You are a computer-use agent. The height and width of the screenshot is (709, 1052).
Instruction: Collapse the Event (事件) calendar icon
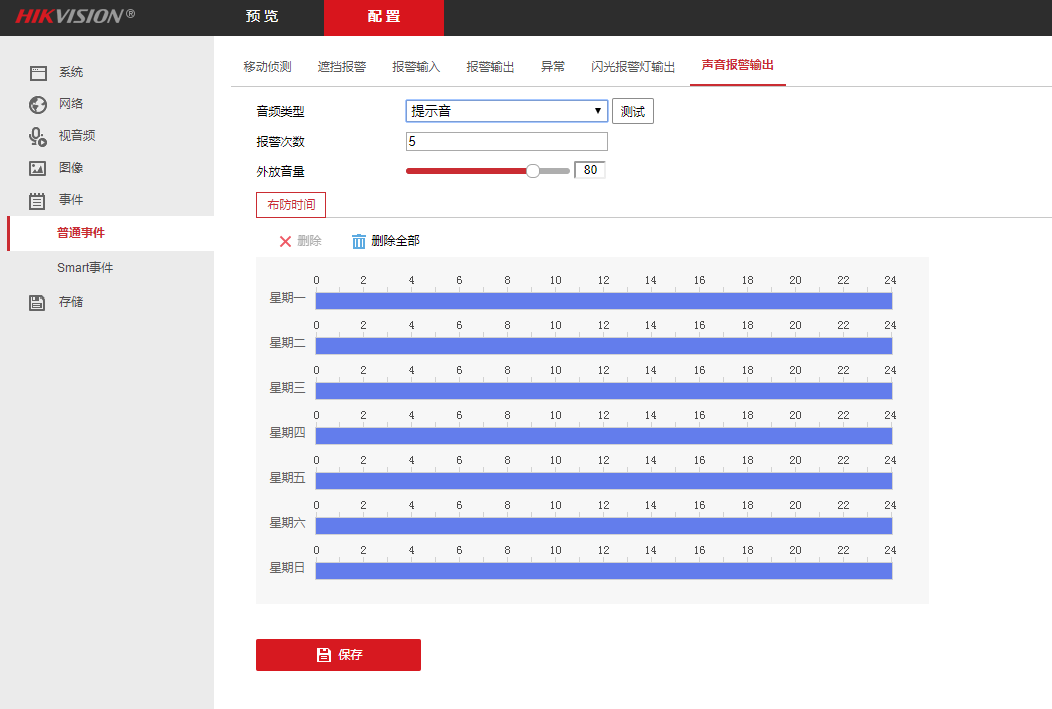pos(38,201)
